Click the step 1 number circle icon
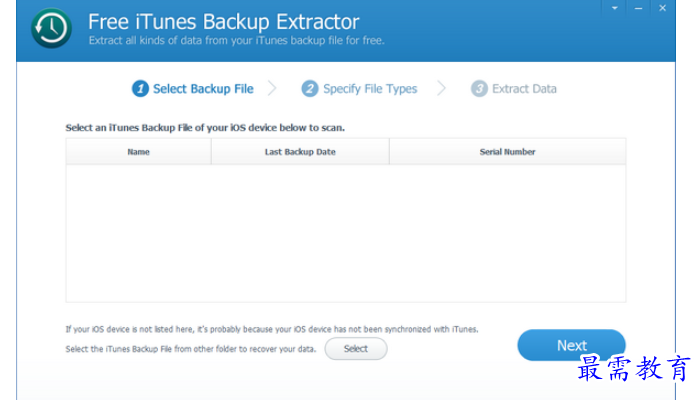Viewport: 699px width, 400px height. coord(140,88)
